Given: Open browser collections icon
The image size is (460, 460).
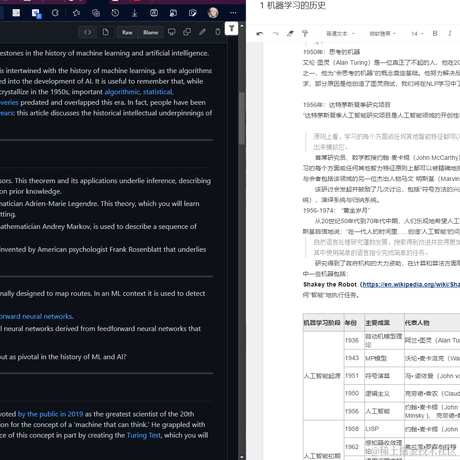Looking at the screenshot, I should pos(96,13).
